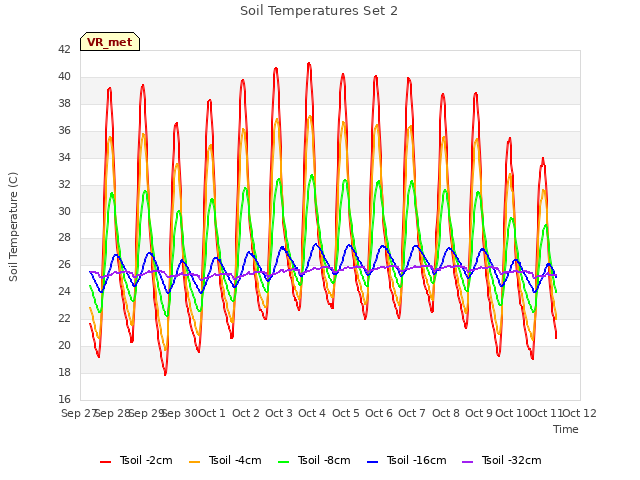Click the Oct 6 x-axis tick label
Screen dimensions: 640x480
[379, 413]
